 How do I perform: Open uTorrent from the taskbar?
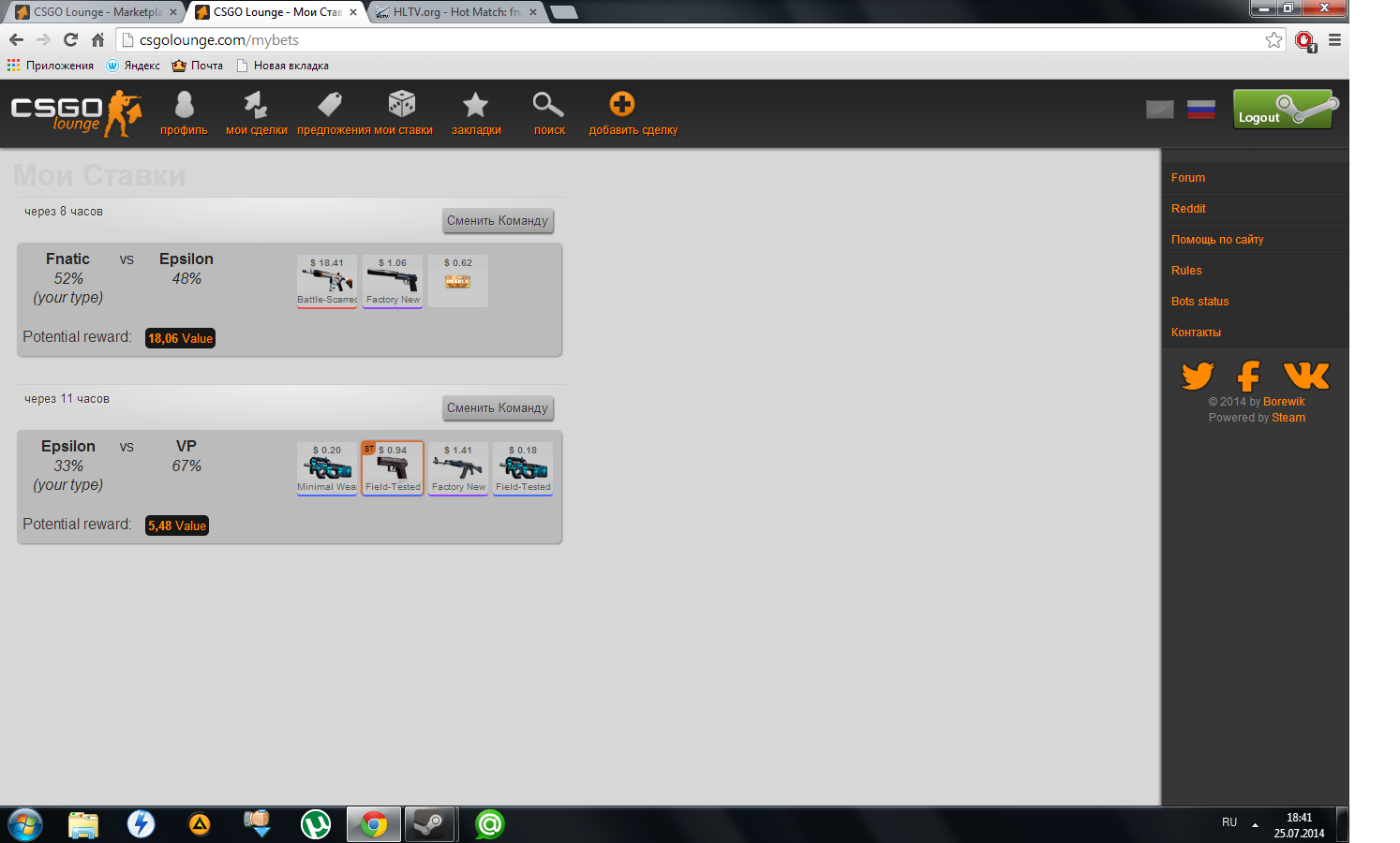(316, 824)
